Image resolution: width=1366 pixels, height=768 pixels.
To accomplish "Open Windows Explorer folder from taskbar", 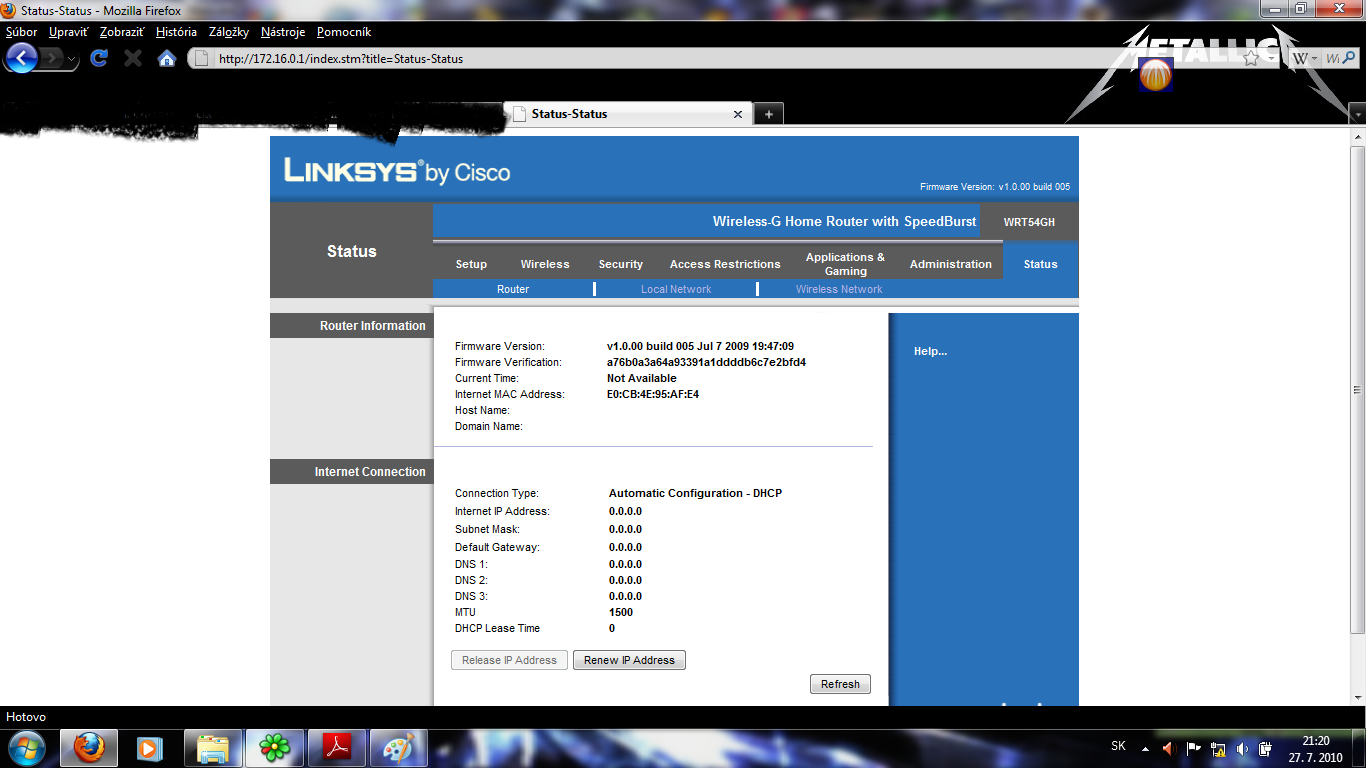I will (x=212, y=747).
